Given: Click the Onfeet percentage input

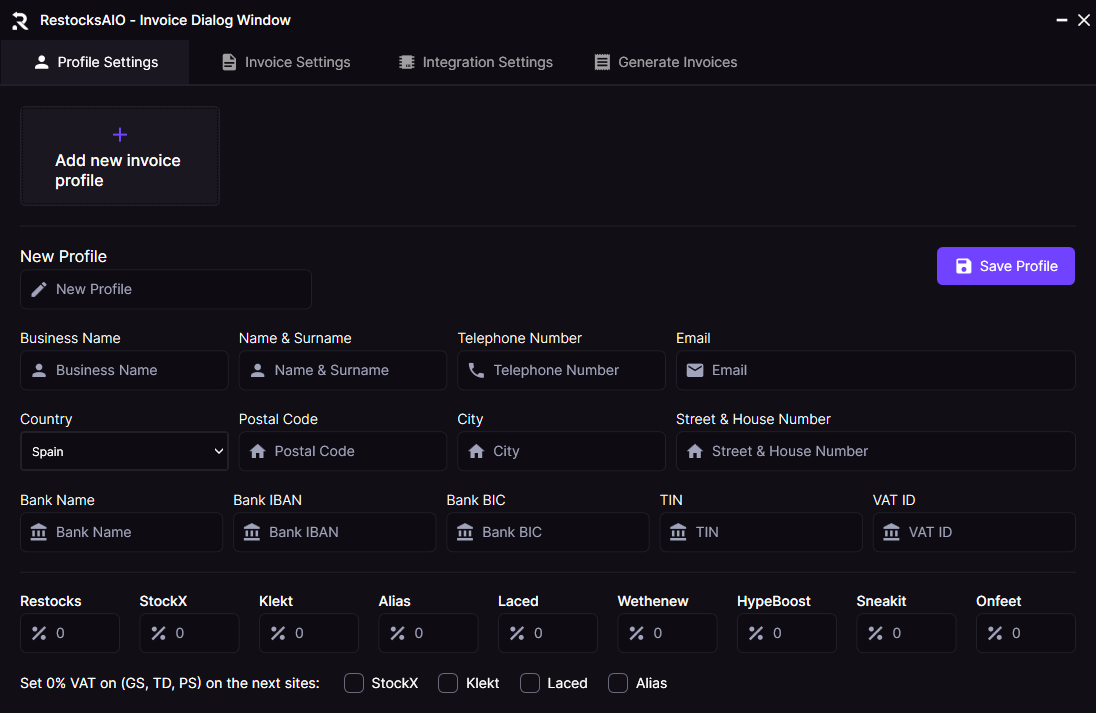Looking at the screenshot, I should pos(1026,633).
